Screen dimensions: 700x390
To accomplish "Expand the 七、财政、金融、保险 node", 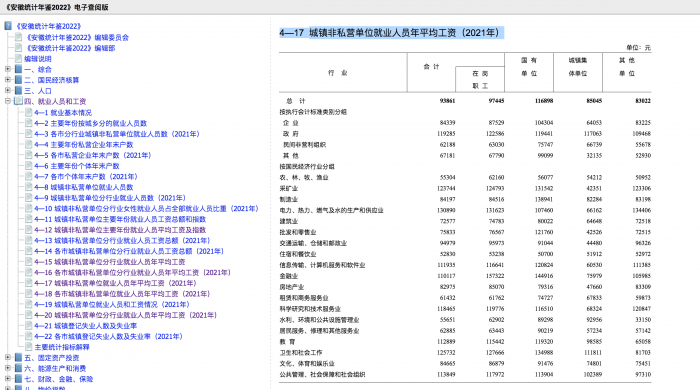I will (8, 379).
